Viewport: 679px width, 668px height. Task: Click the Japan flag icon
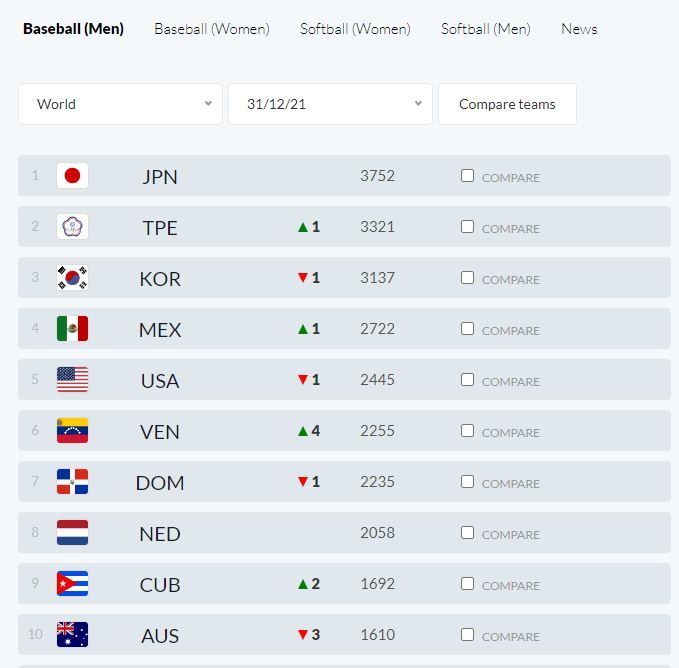coord(72,176)
